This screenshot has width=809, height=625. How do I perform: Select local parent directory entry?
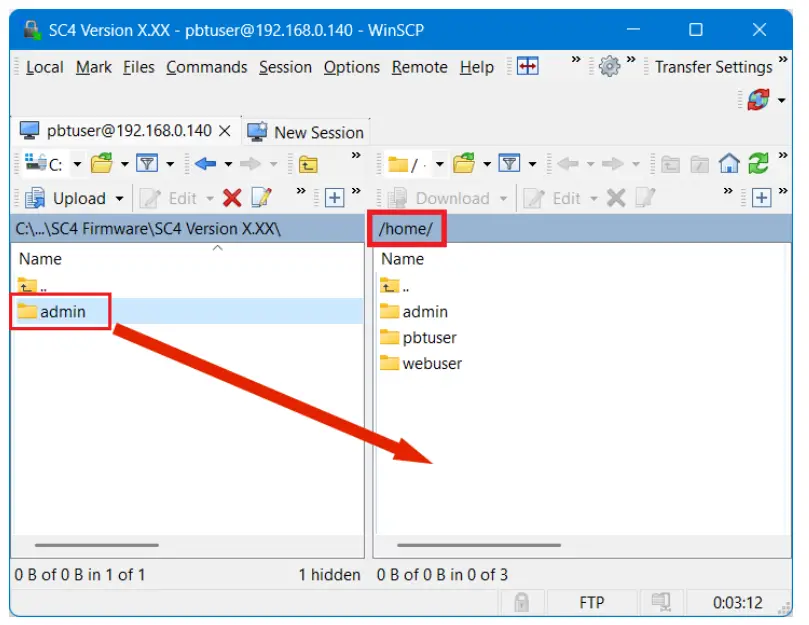[x=32, y=285]
